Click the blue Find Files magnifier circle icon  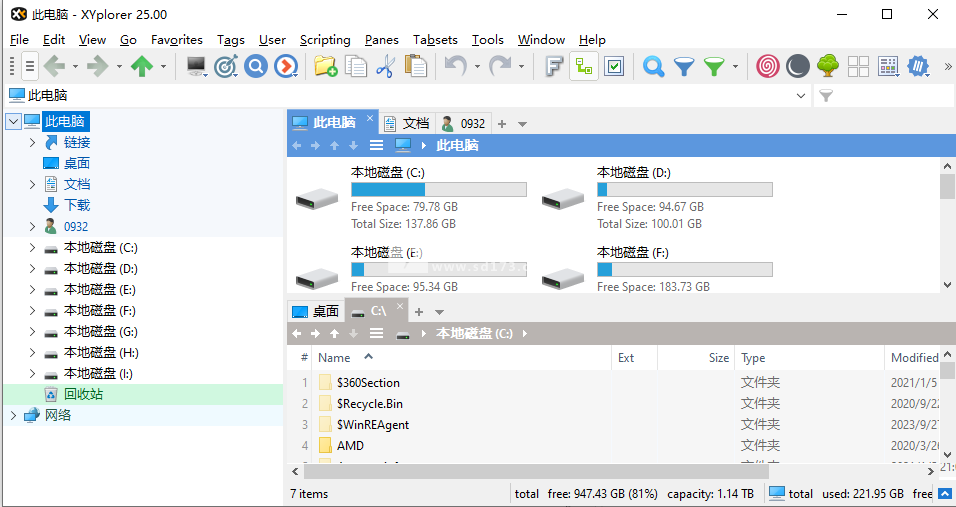point(256,66)
